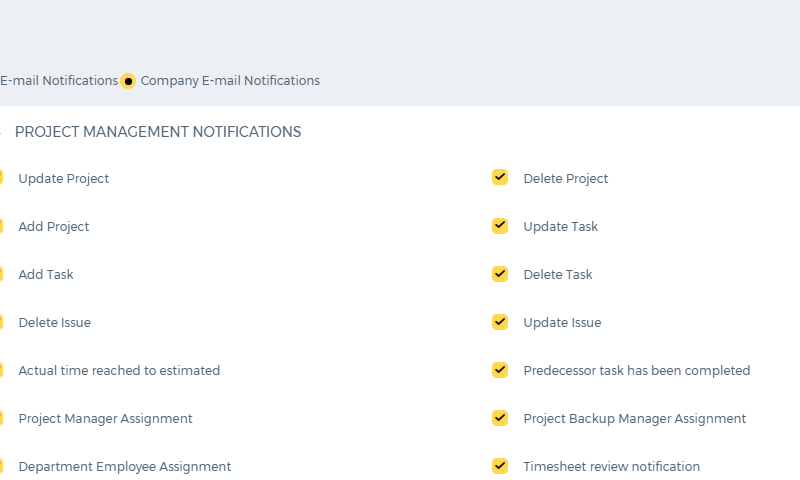800x480 pixels.
Task: Click the Delete Project label text
Action: pyautogui.click(x=566, y=179)
